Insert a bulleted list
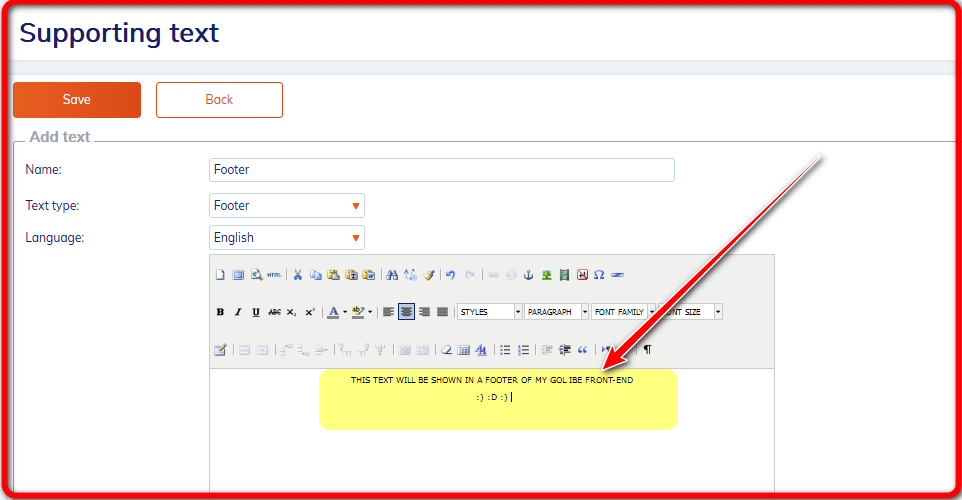Screen dimensions: 962x500 (505, 350)
